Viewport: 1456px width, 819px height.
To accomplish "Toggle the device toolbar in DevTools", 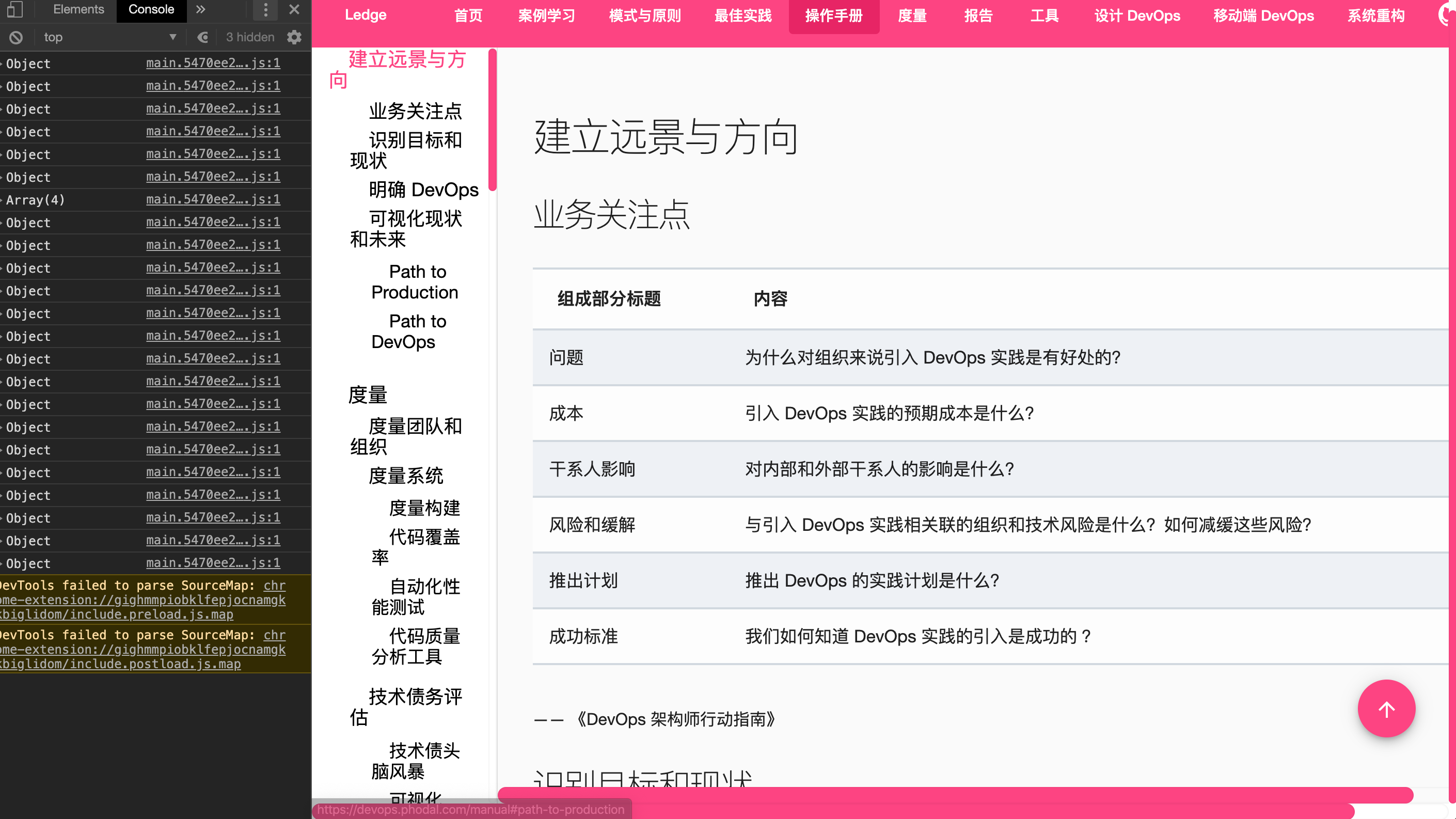I will pos(14,10).
